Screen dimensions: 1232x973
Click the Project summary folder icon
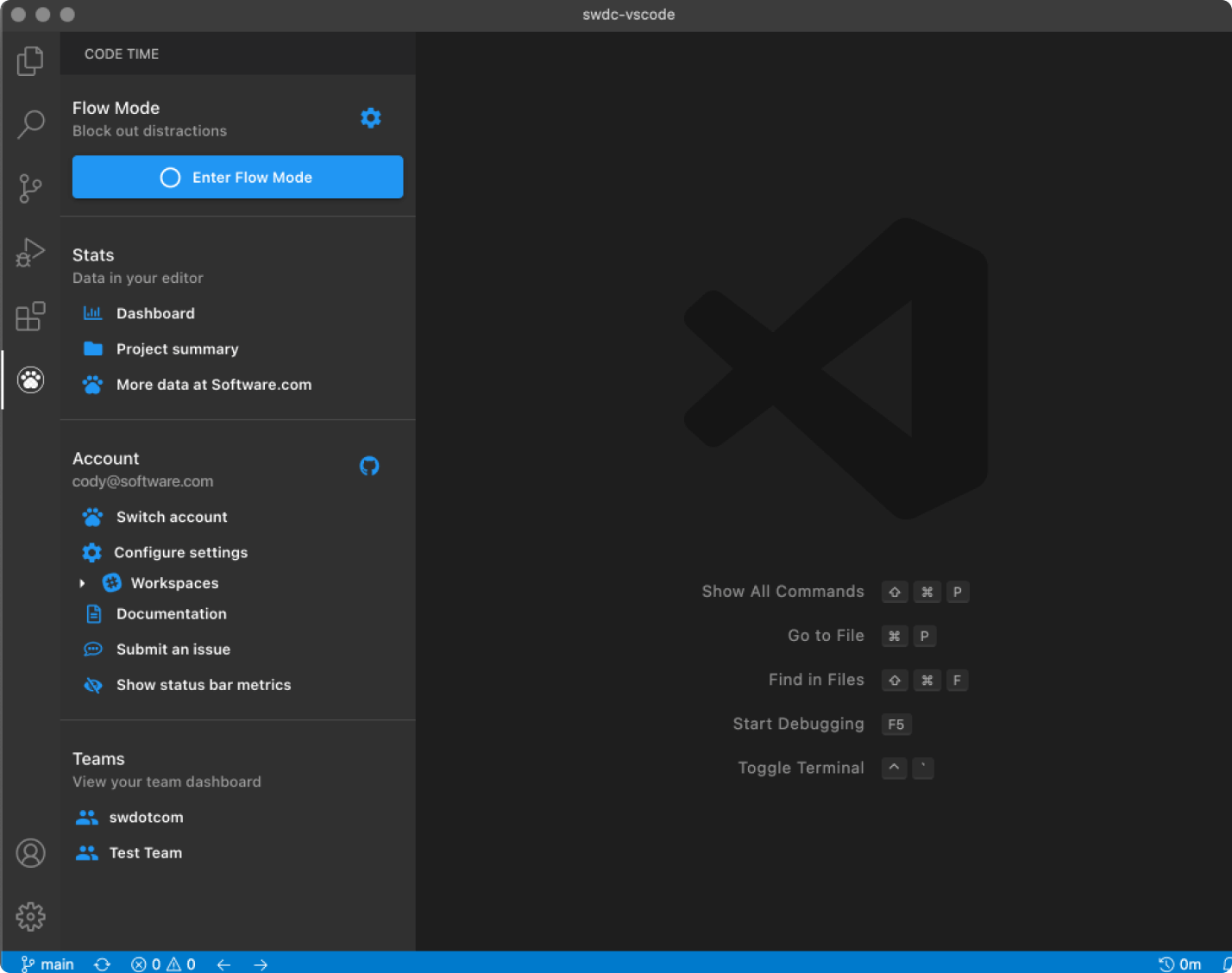[x=92, y=348]
